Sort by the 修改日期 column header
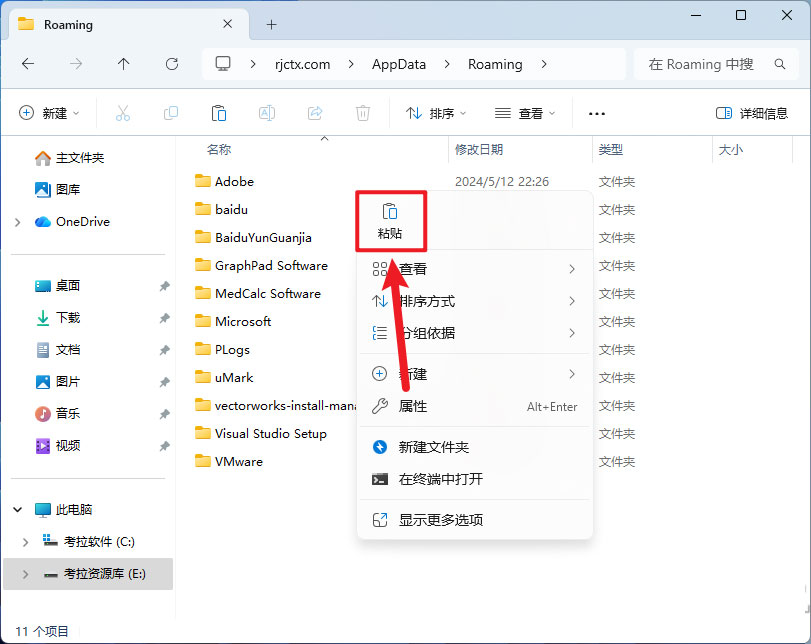 point(479,149)
